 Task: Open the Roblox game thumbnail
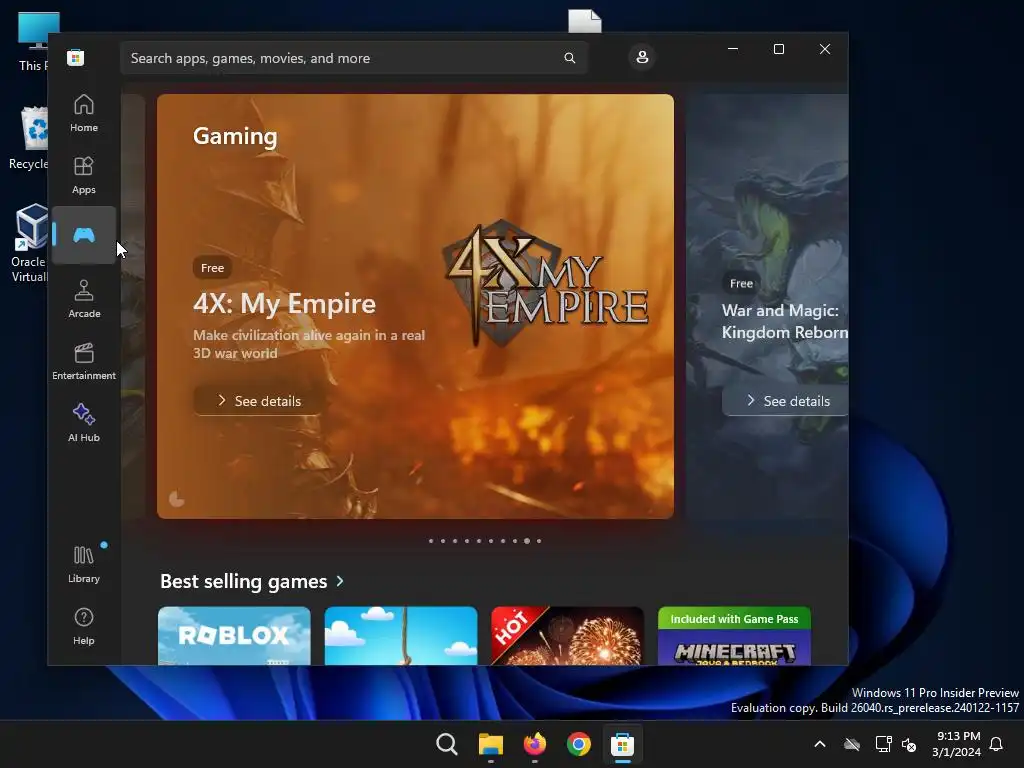234,636
